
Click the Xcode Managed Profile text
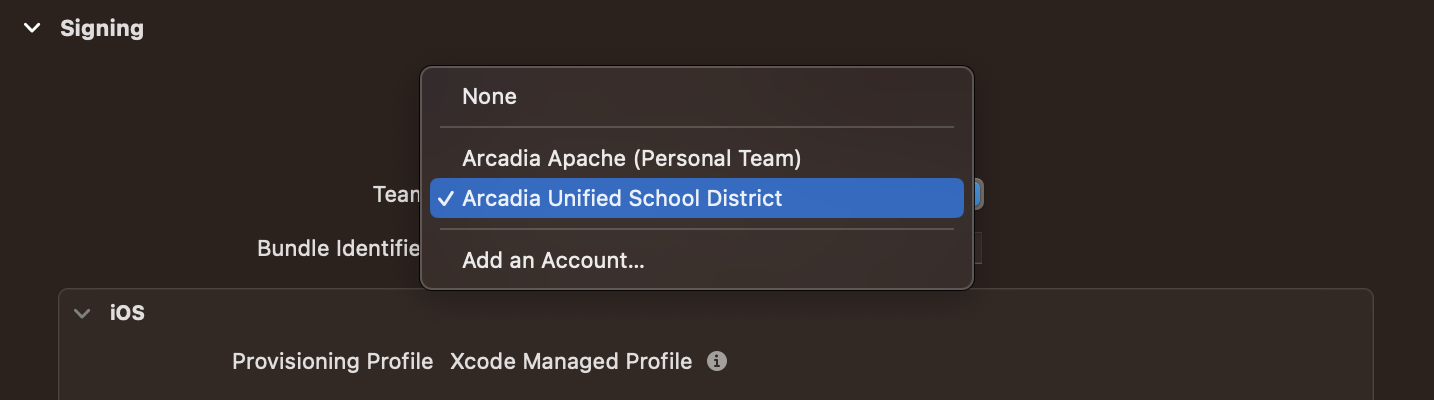(x=571, y=361)
